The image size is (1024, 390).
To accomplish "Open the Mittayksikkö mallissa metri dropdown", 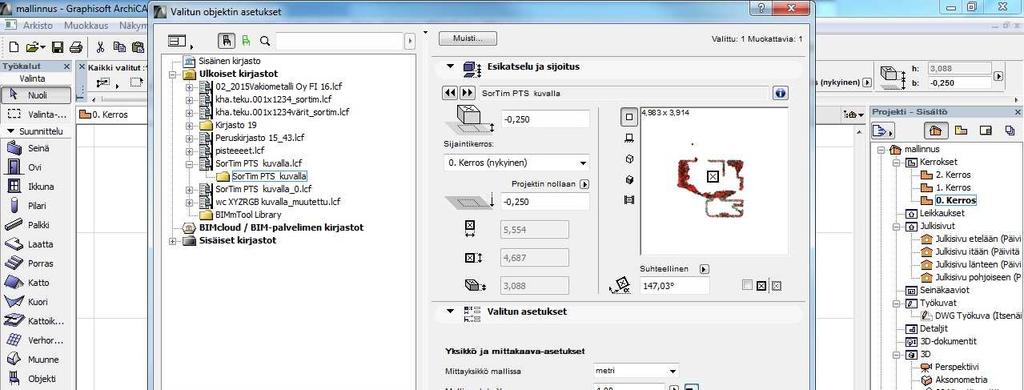I will click(635, 371).
